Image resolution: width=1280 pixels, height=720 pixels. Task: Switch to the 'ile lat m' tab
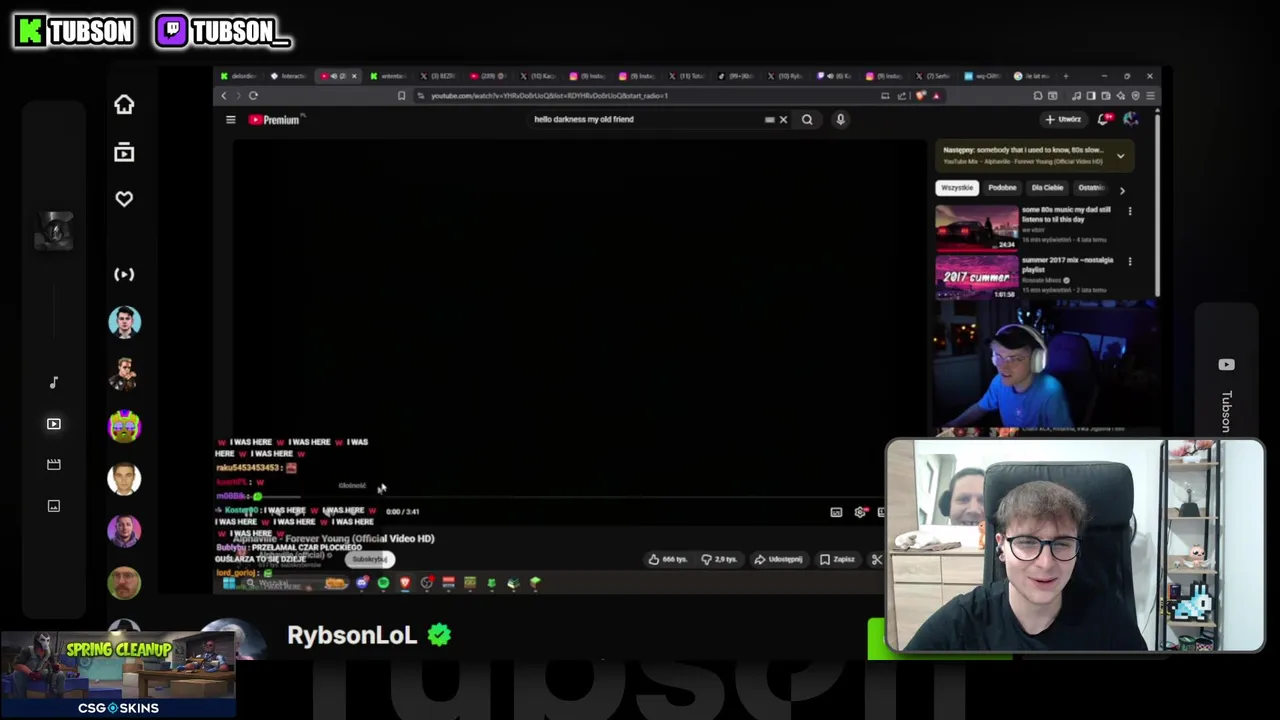(x=1033, y=76)
